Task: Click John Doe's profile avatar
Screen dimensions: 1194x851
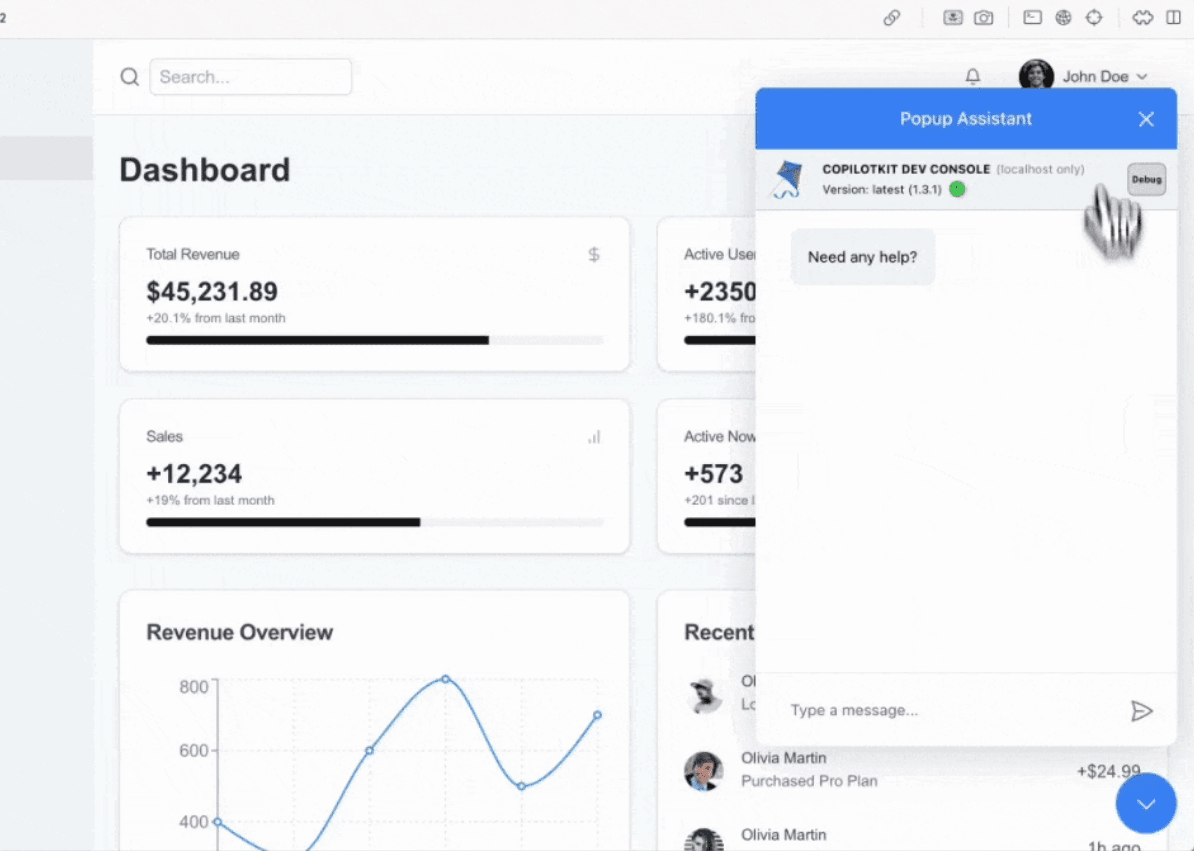Action: point(1036,75)
